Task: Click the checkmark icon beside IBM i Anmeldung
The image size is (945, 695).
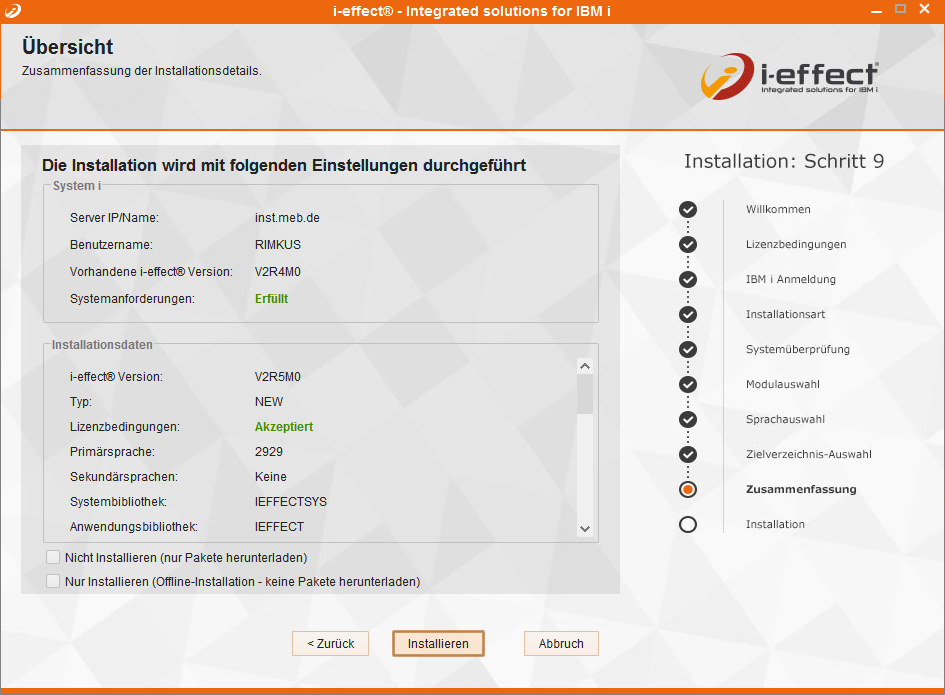Action: [x=688, y=279]
